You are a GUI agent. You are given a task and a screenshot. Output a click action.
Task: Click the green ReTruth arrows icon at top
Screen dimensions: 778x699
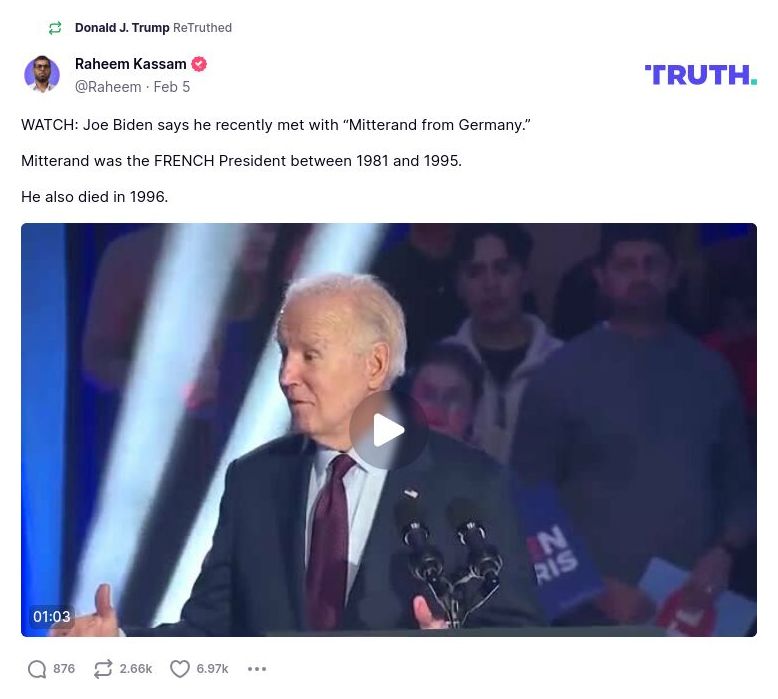(x=55, y=28)
